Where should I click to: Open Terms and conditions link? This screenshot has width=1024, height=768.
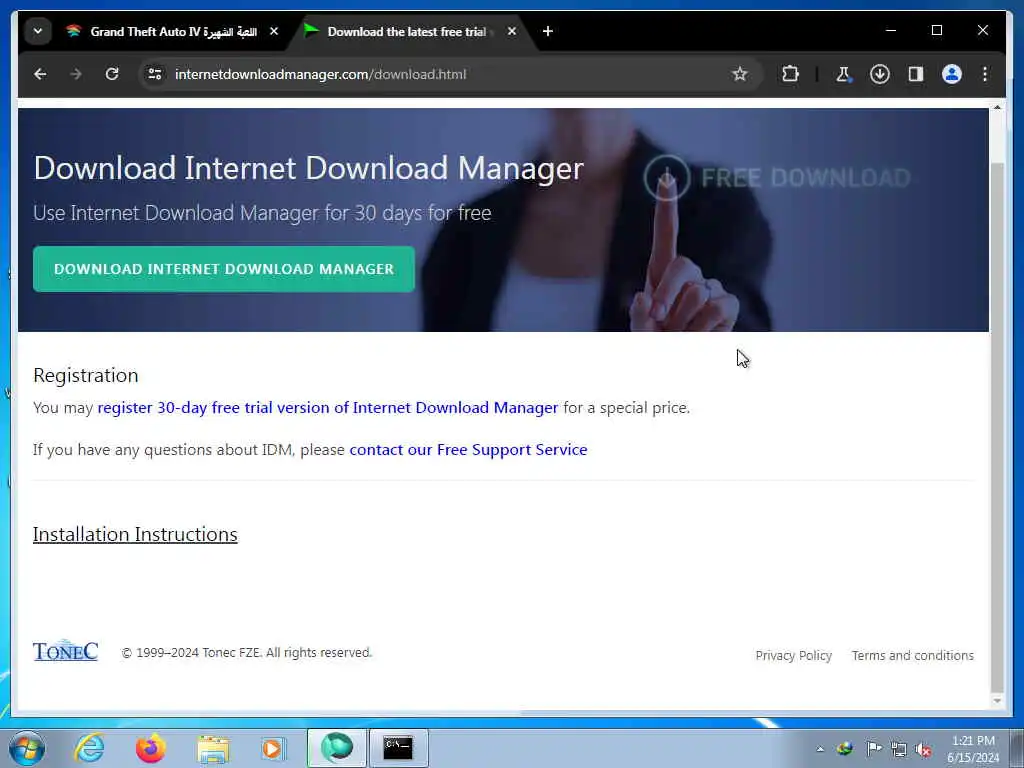coord(912,655)
